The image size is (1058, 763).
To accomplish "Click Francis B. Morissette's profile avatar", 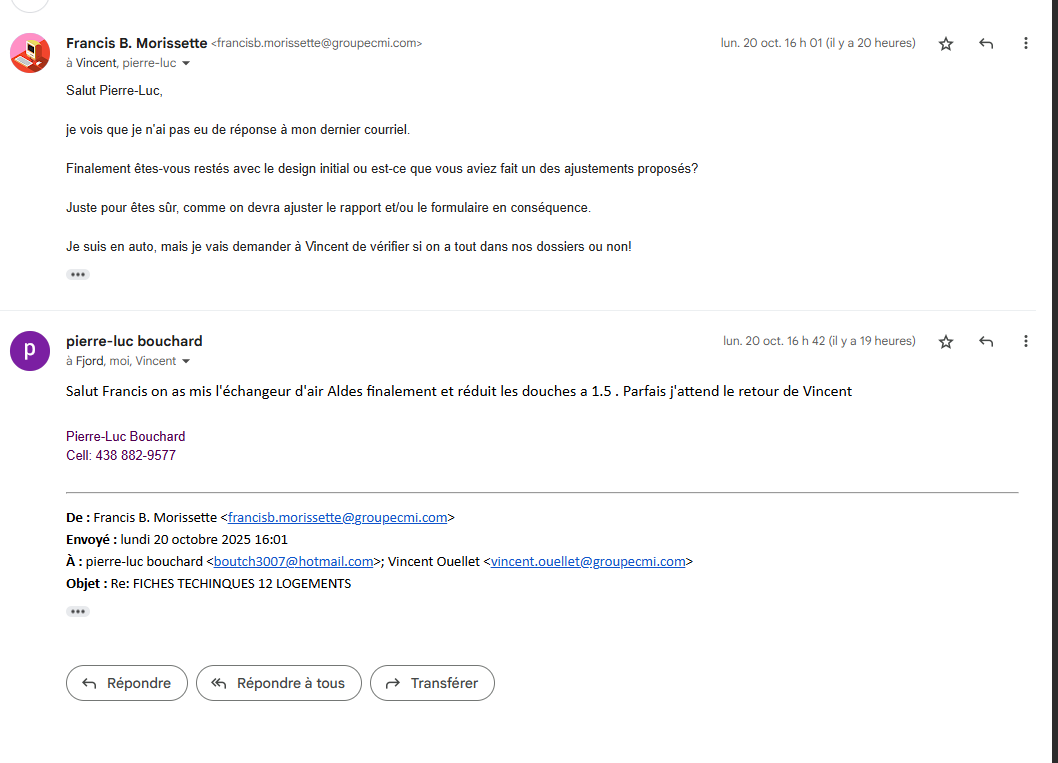I will click(30, 52).
